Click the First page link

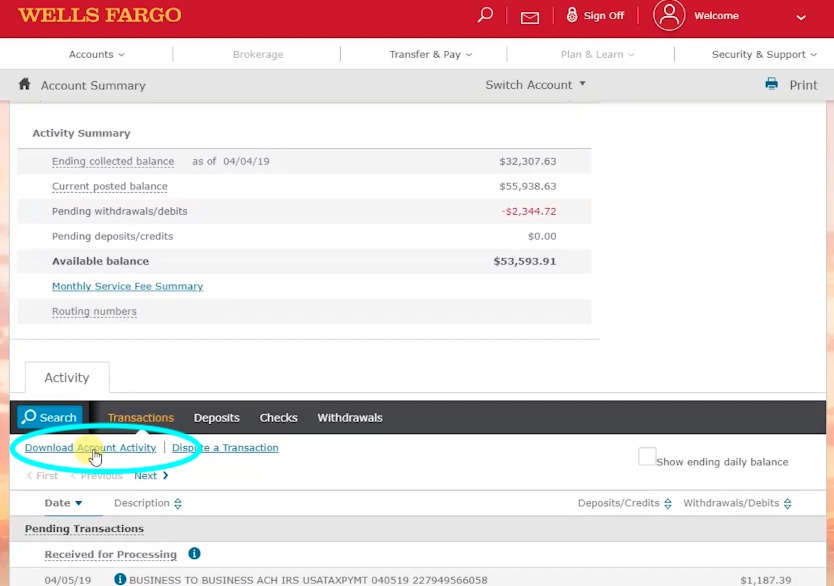pyautogui.click(x=42, y=475)
